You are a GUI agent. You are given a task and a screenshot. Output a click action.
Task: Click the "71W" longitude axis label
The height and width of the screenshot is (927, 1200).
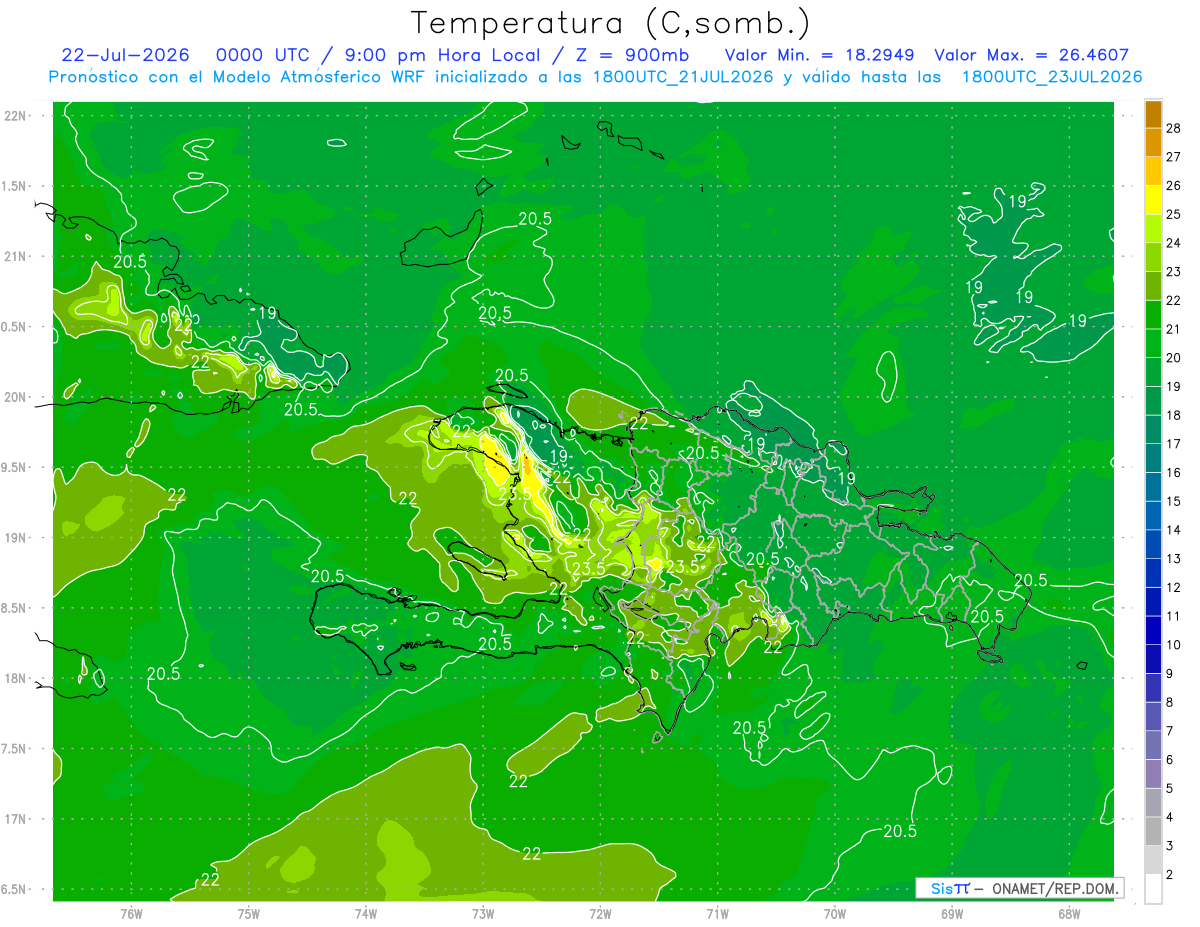click(717, 913)
